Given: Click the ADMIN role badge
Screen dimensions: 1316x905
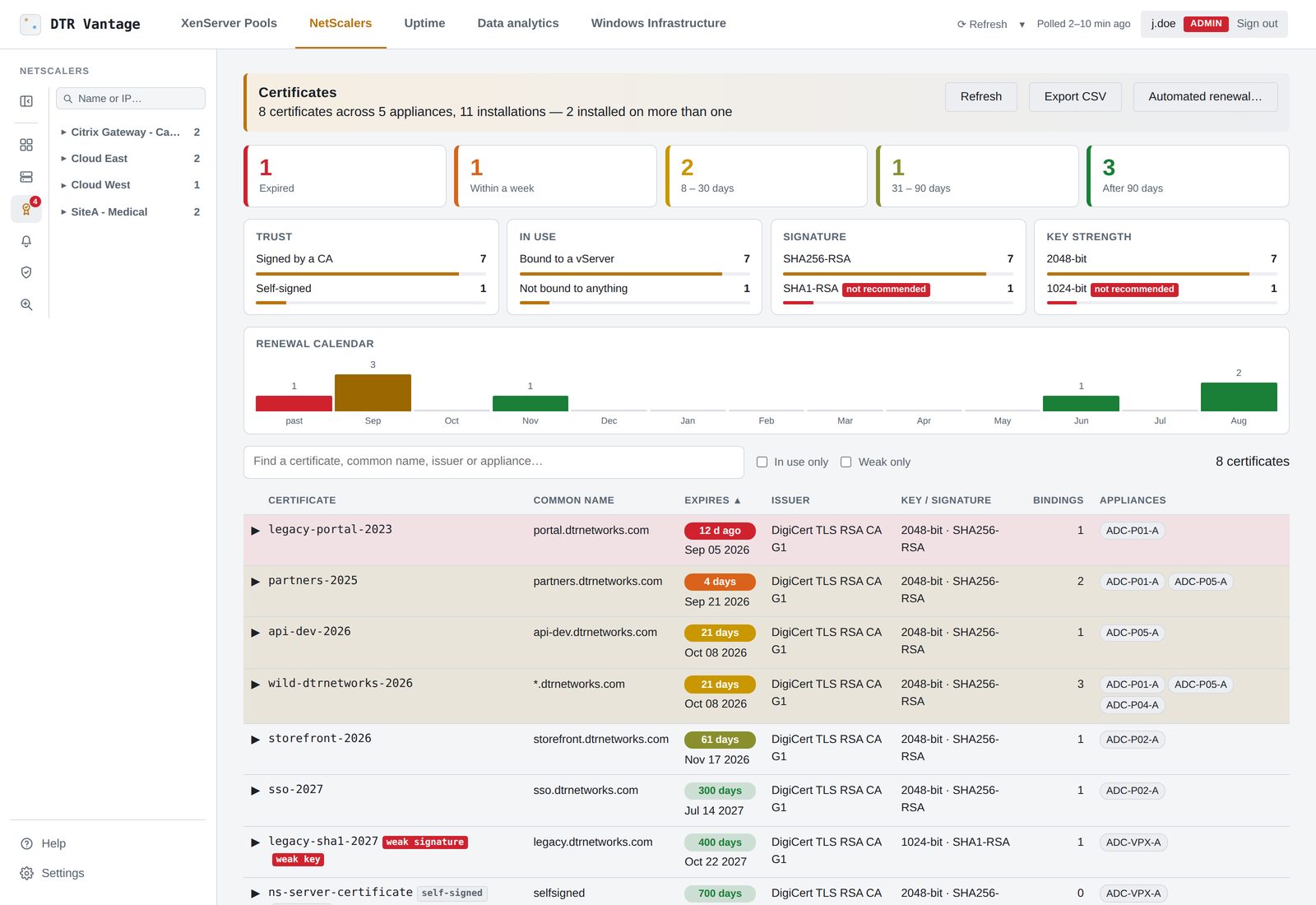Looking at the screenshot, I should (1206, 24).
